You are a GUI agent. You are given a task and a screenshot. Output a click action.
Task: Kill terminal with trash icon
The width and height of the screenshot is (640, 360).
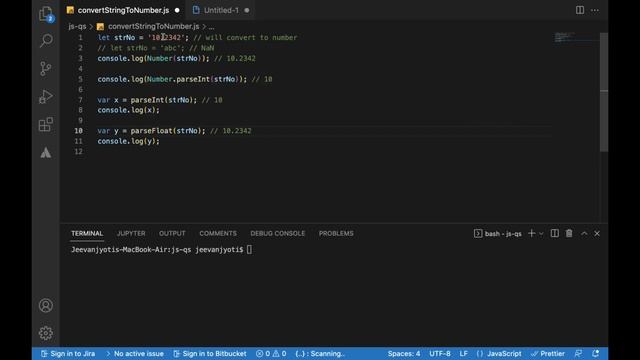click(x=569, y=233)
